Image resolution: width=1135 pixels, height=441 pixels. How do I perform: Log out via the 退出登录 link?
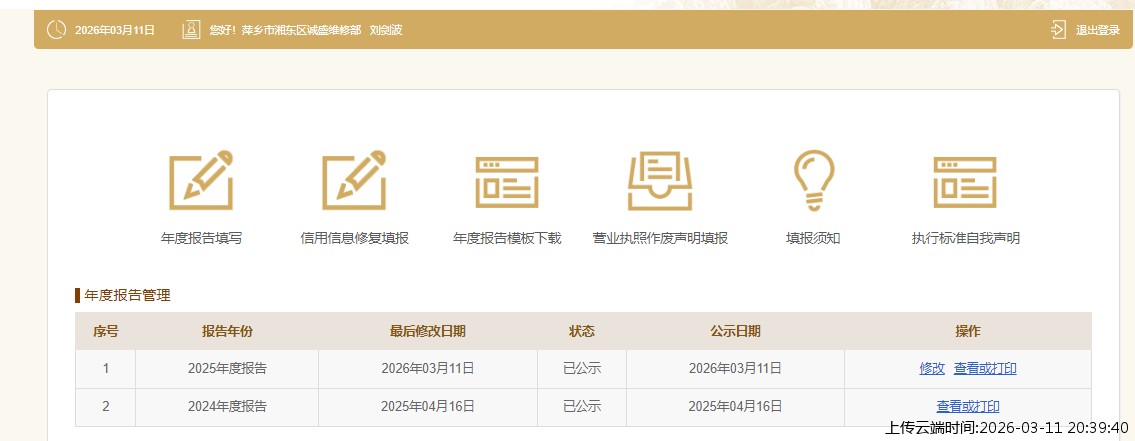pyautogui.click(x=1097, y=30)
